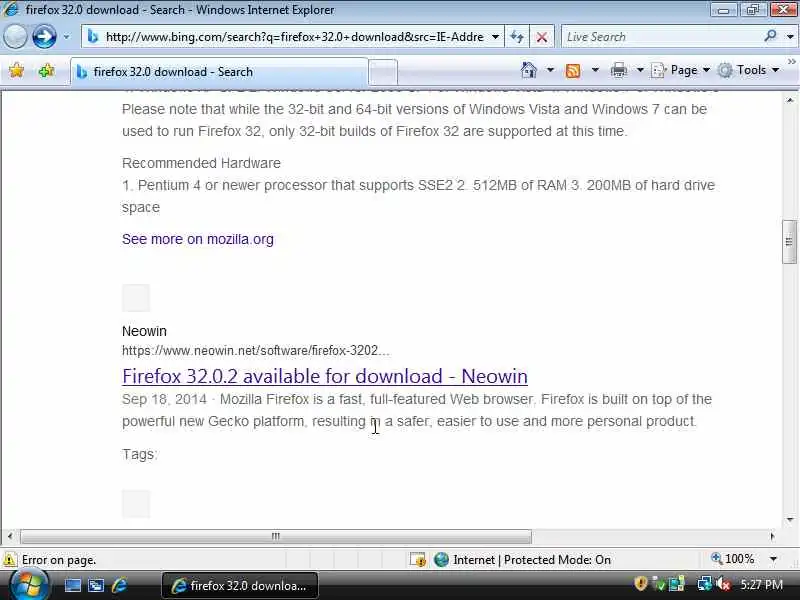The height and width of the screenshot is (600, 800).
Task: Open the Windows Start orb
Action: pyautogui.click(x=29, y=585)
